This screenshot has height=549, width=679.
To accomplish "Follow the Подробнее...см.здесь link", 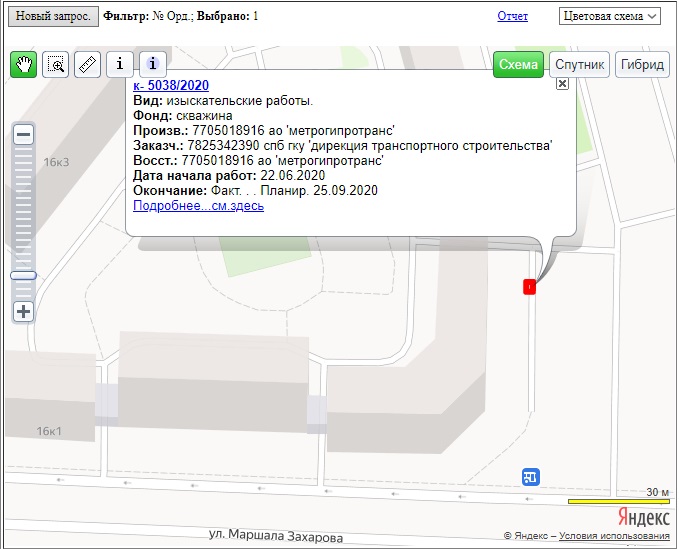I will [x=198, y=205].
